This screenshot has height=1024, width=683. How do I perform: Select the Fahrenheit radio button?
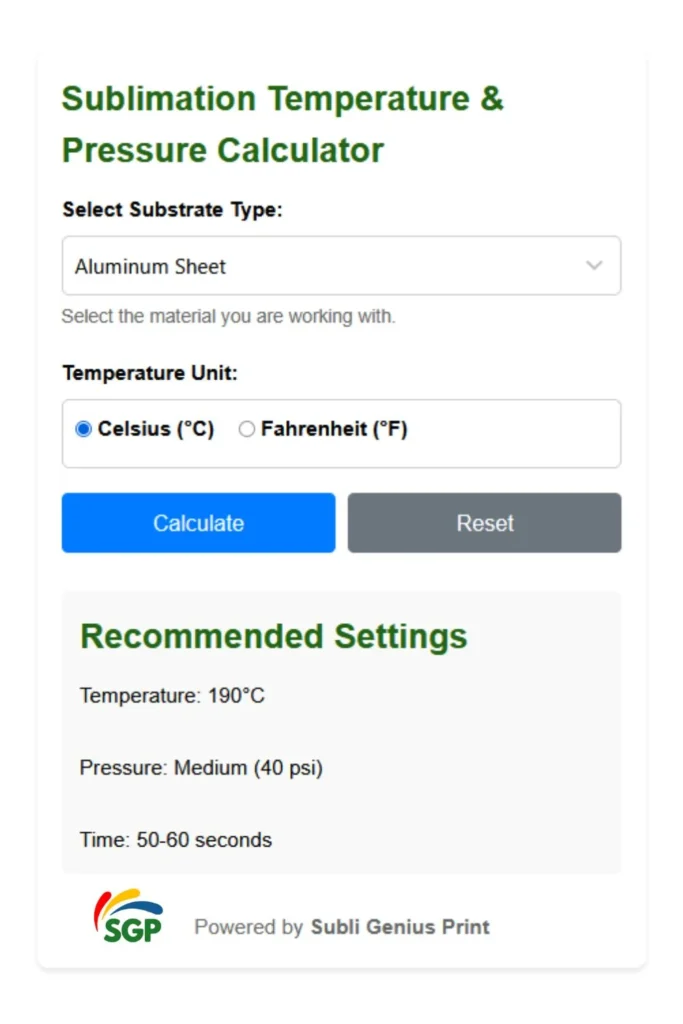pyautogui.click(x=247, y=430)
